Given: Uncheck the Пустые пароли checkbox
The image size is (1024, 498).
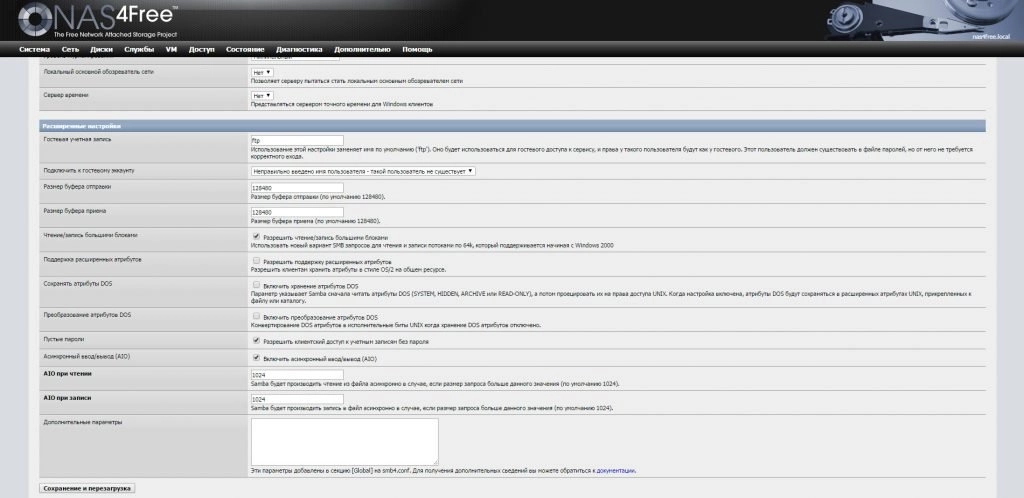Looking at the screenshot, I should click(x=257, y=340).
